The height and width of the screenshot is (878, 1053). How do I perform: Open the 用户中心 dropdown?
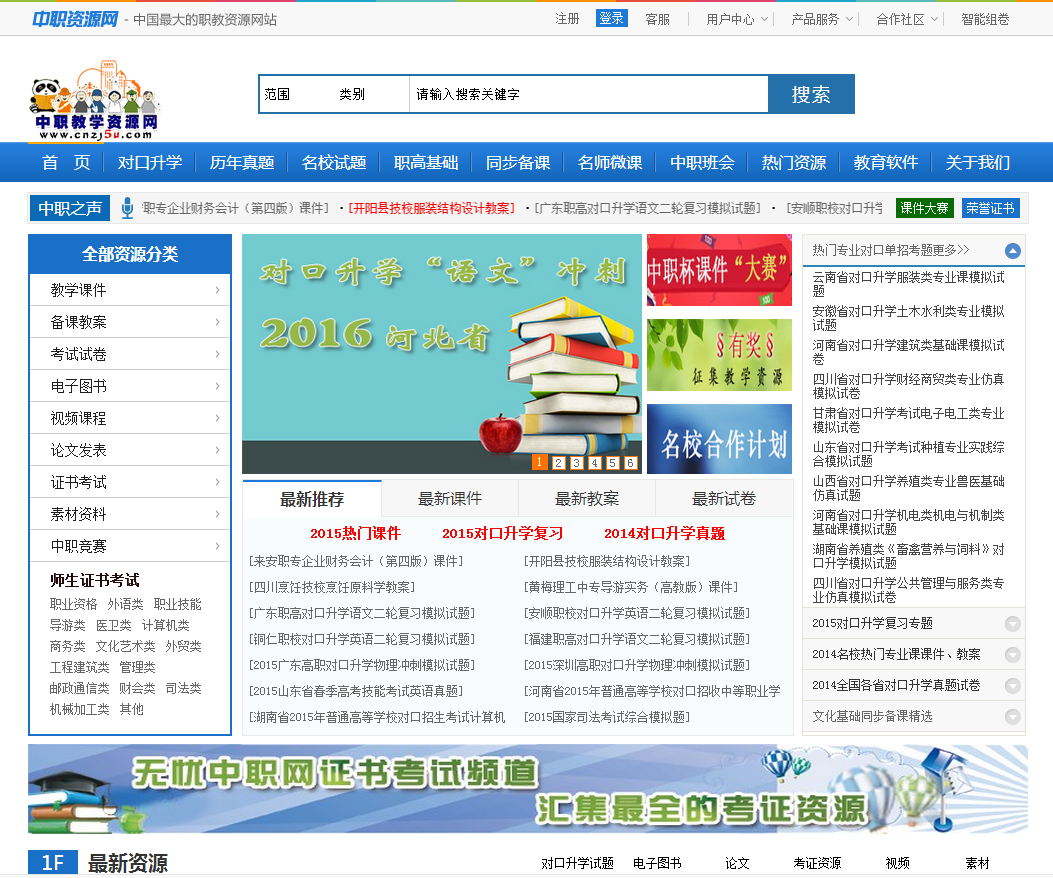[737, 19]
